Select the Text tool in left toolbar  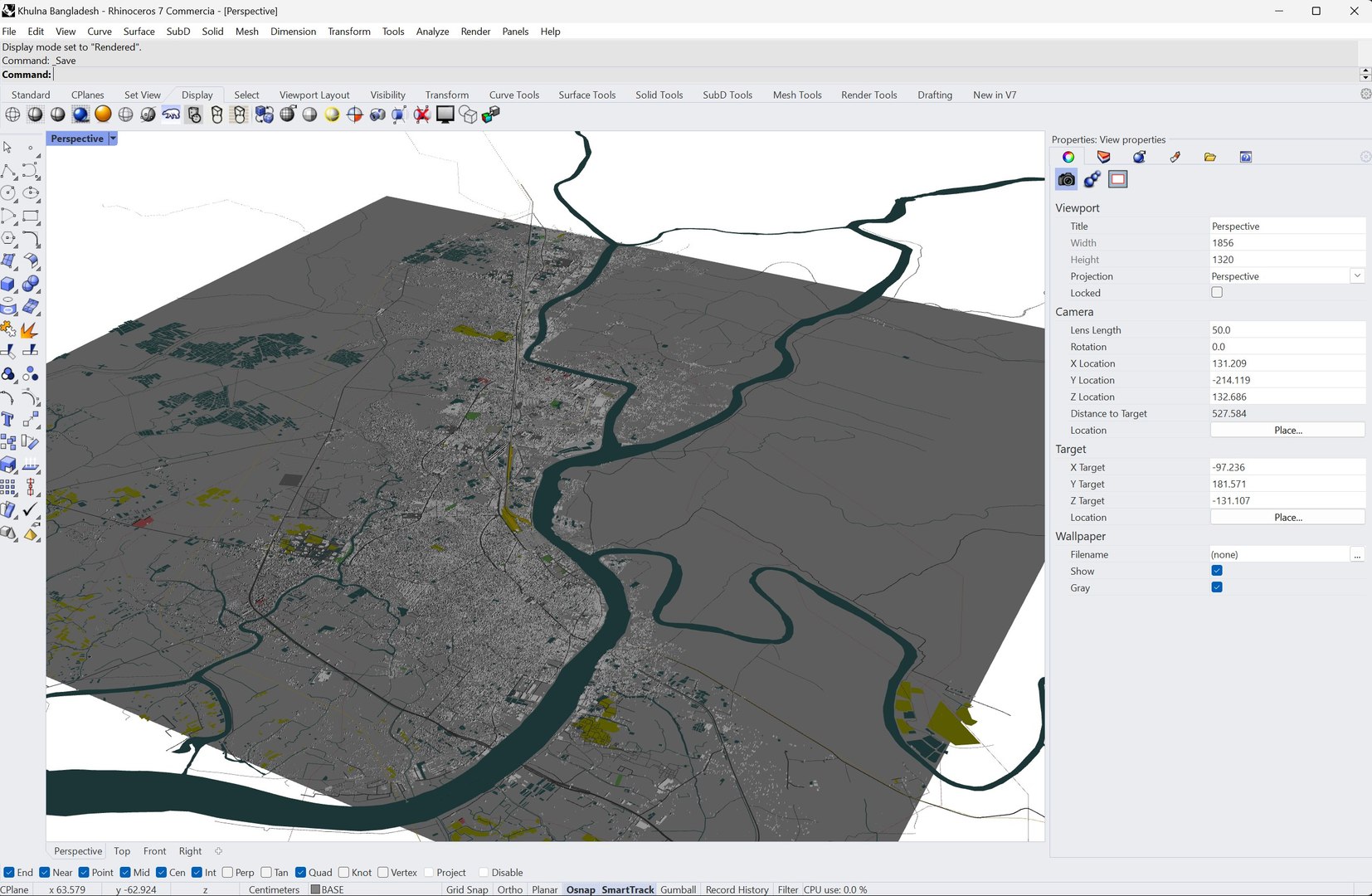point(8,420)
